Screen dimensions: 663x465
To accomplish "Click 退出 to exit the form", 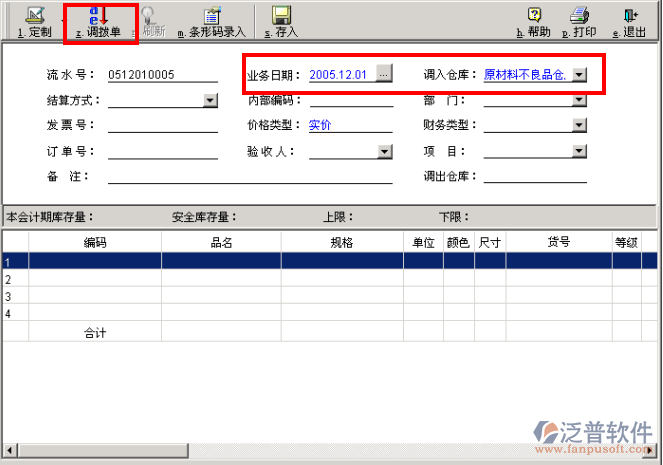I will point(630,22).
